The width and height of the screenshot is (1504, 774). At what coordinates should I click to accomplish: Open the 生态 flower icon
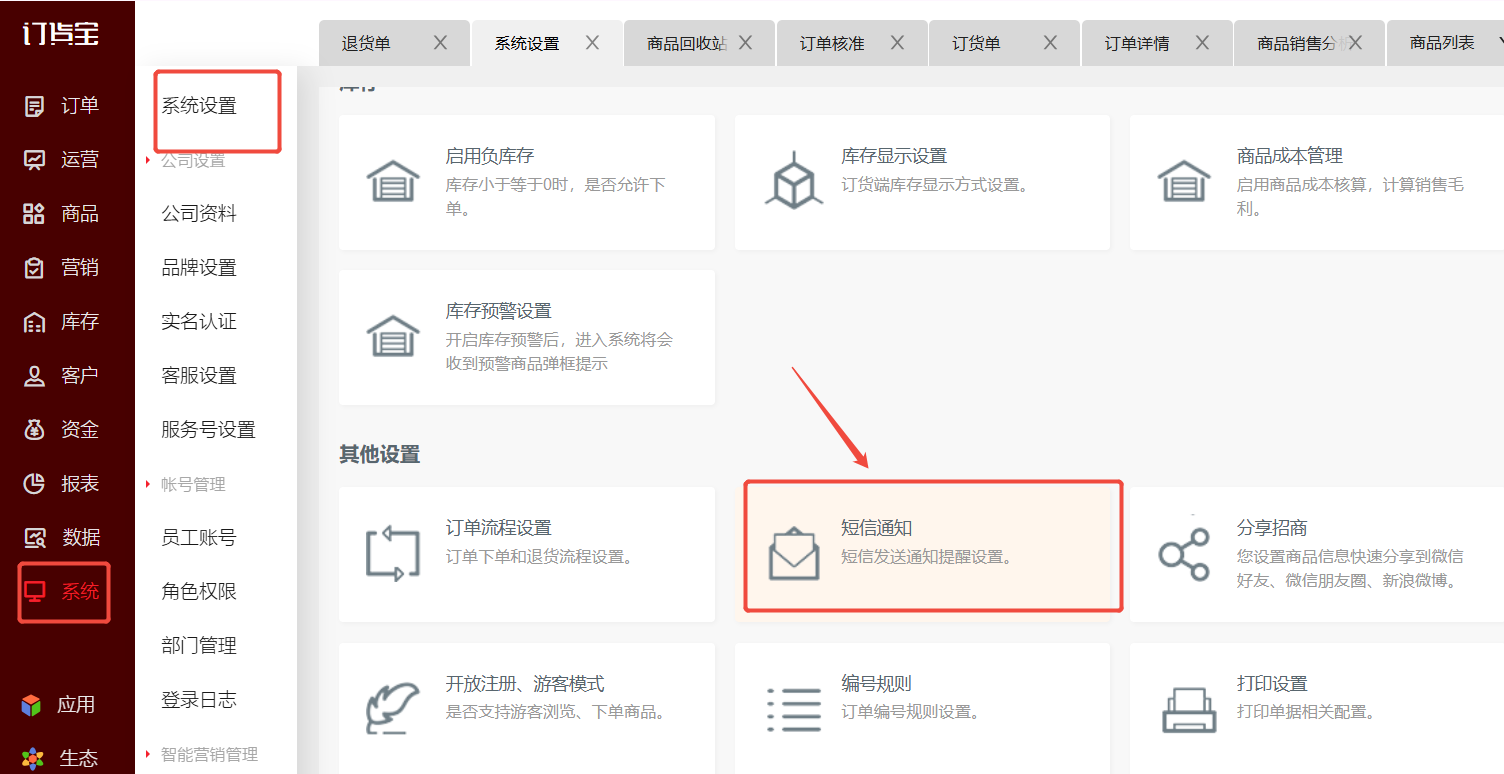[33, 759]
